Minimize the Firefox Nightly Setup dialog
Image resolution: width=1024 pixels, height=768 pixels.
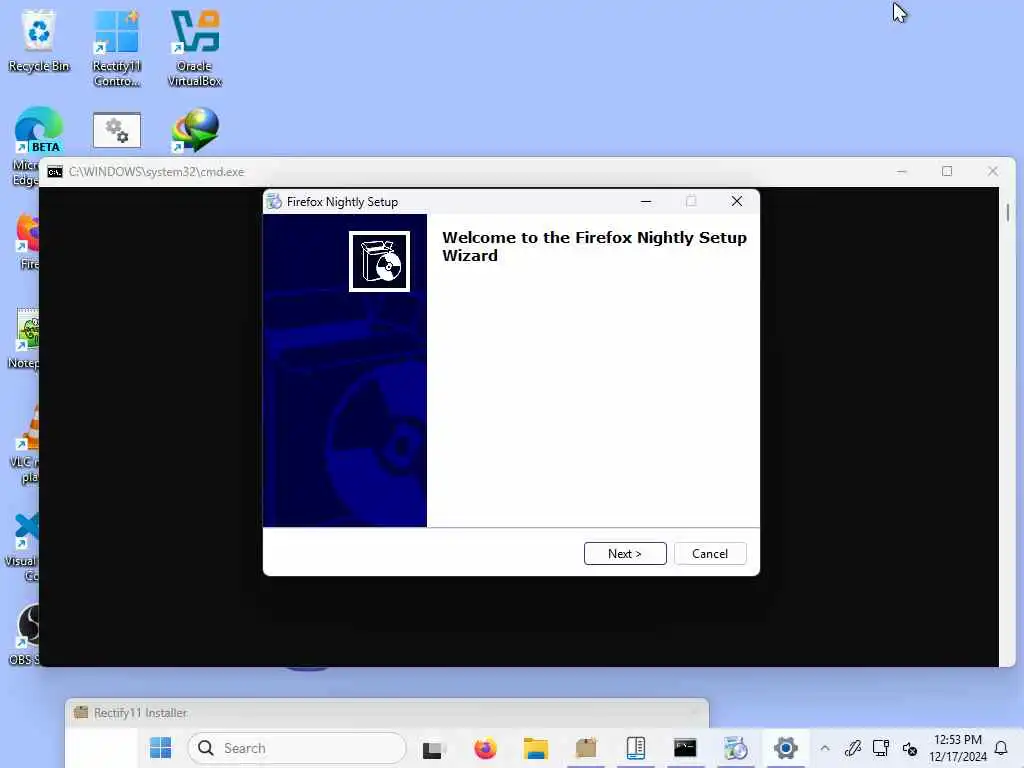coord(646,201)
